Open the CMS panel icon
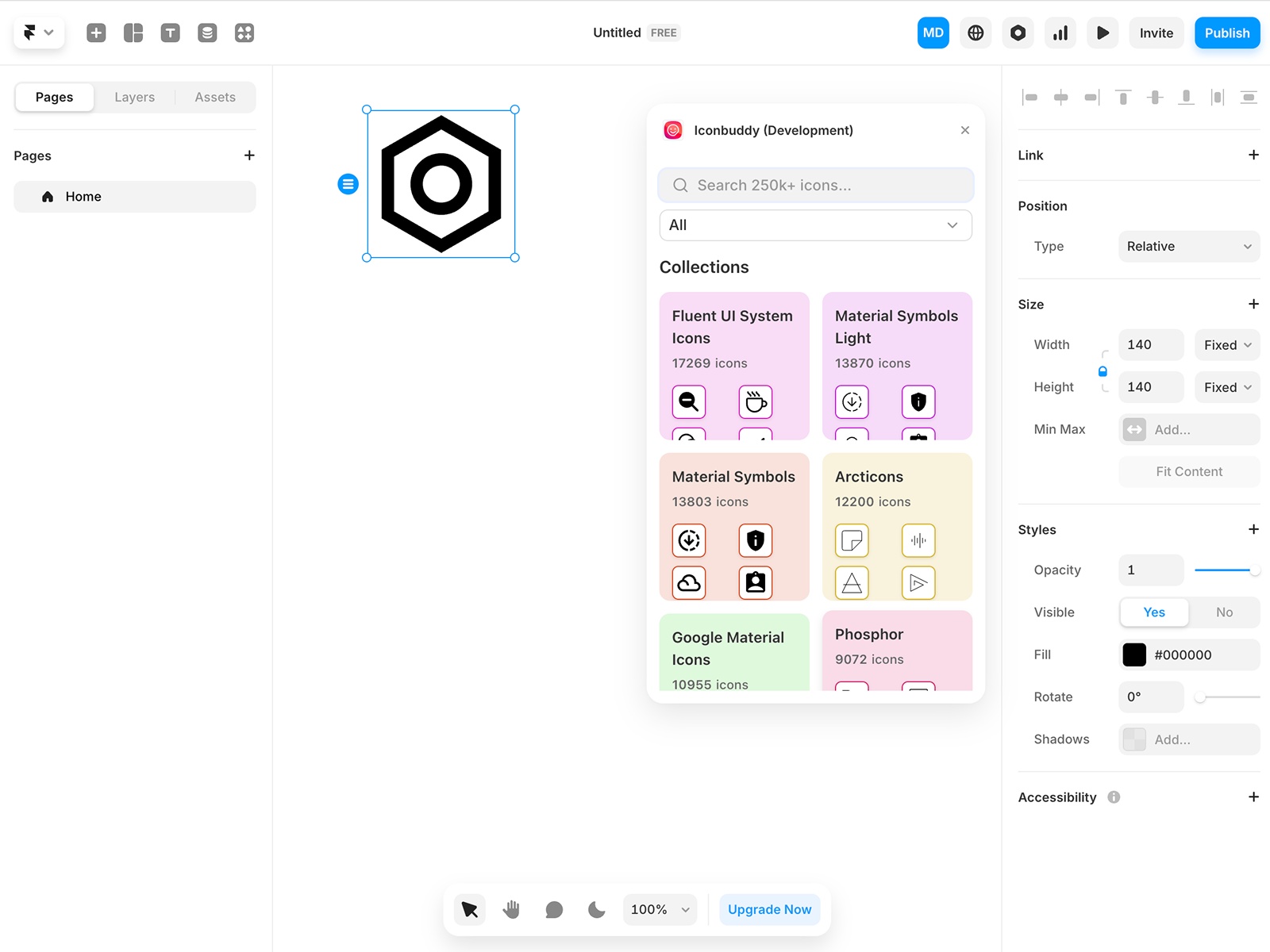This screenshot has width=1270, height=952. [x=207, y=33]
